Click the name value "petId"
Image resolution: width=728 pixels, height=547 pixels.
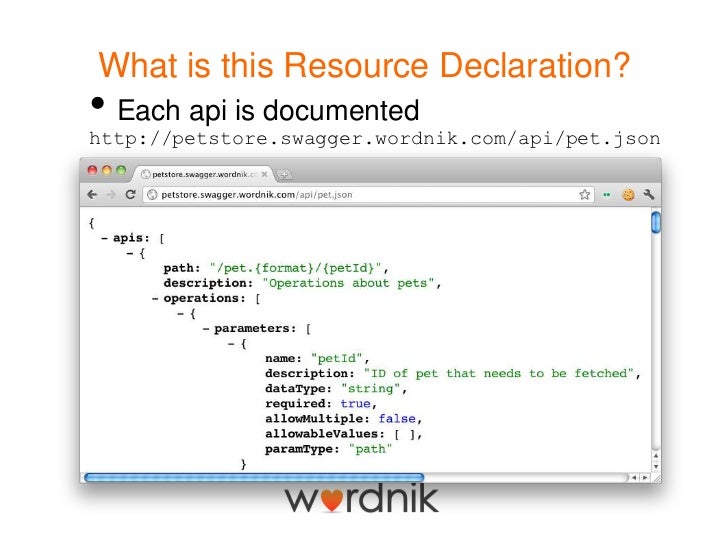[337, 358]
